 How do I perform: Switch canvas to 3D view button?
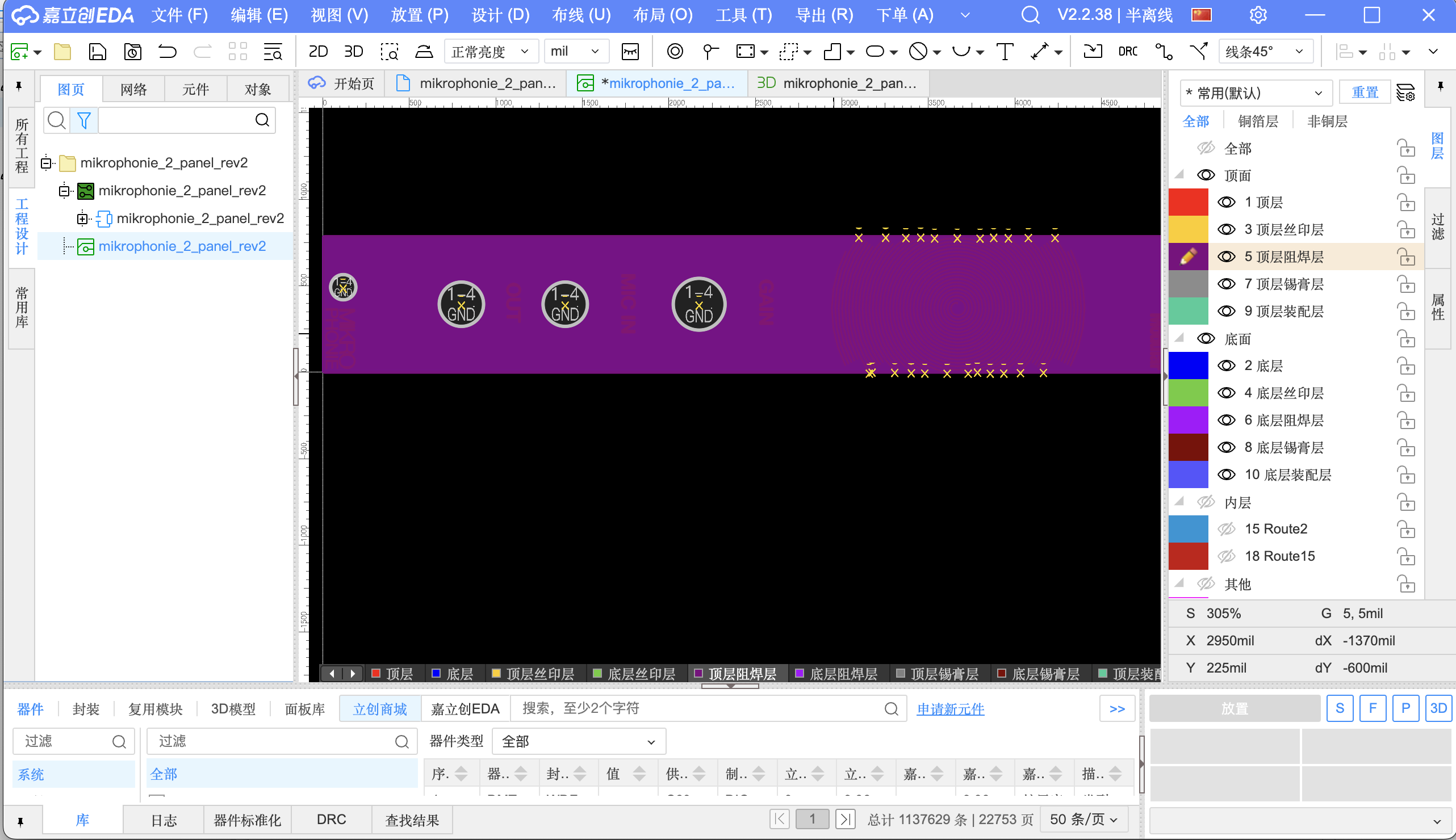click(353, 52)
